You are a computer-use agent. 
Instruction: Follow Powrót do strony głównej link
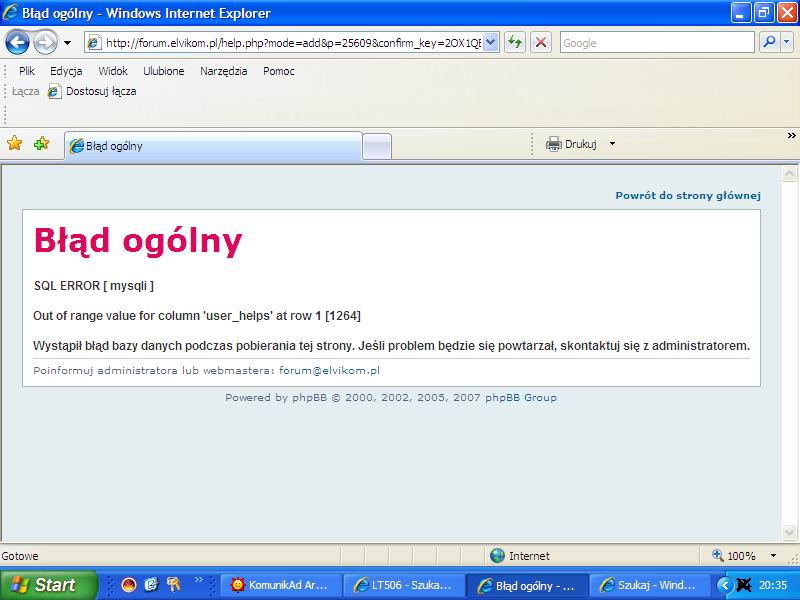tap(688, 195)
